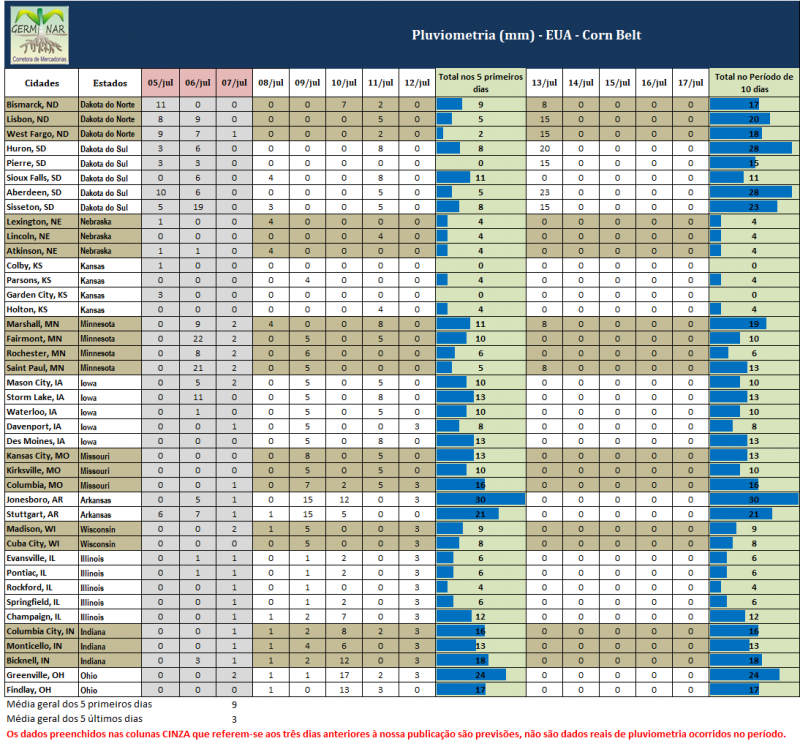The image size is (800, 741).
Task: Select the 05/jul column header
Action: click(x=160, y=83)
